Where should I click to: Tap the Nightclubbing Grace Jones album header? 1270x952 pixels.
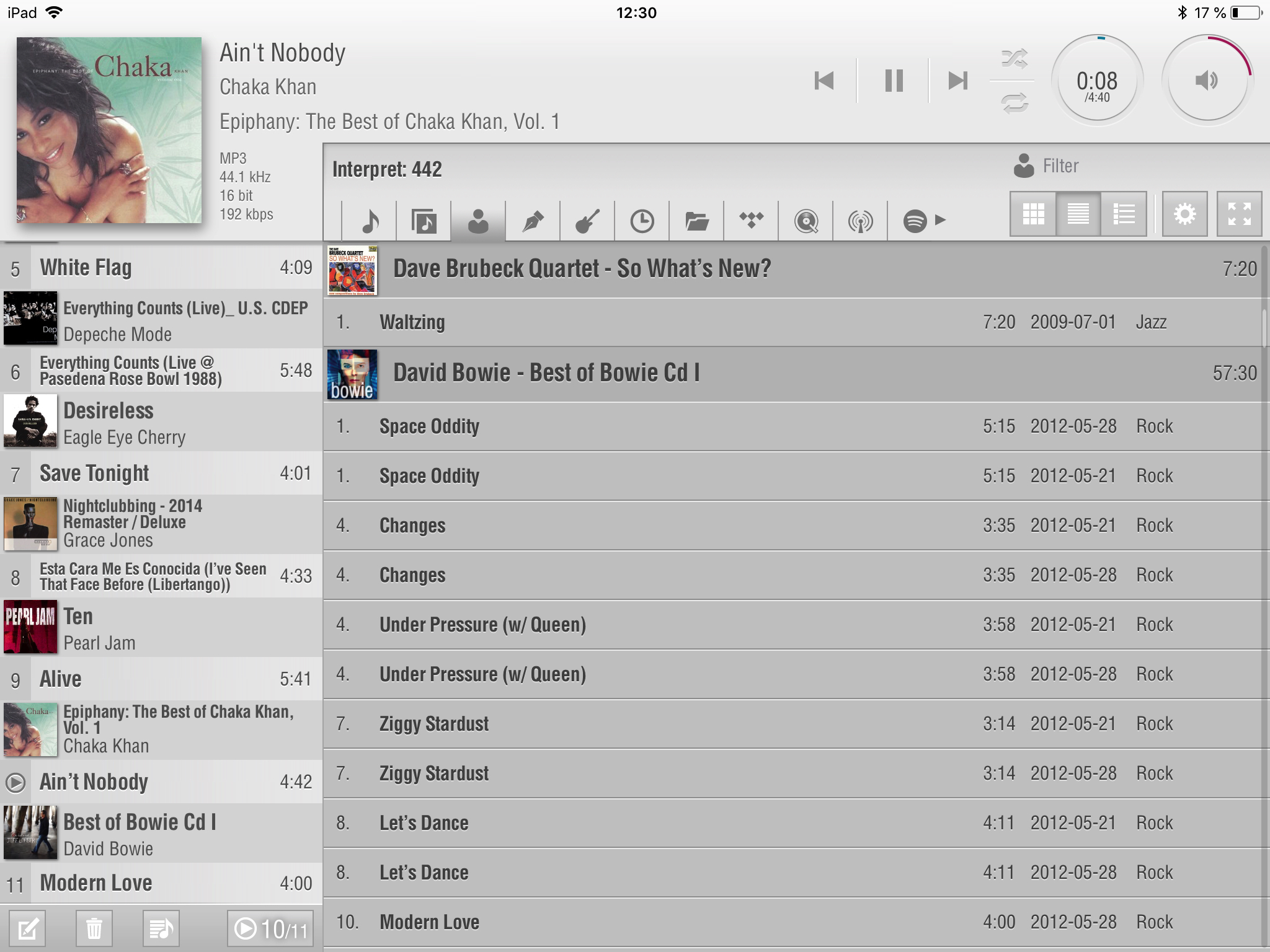point(161,524)
